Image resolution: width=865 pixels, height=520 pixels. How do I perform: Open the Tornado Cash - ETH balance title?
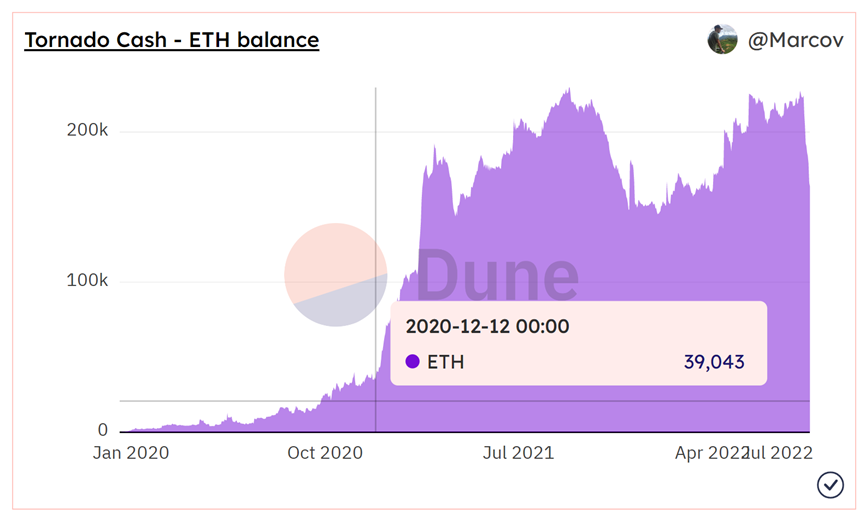coord(171,41)
